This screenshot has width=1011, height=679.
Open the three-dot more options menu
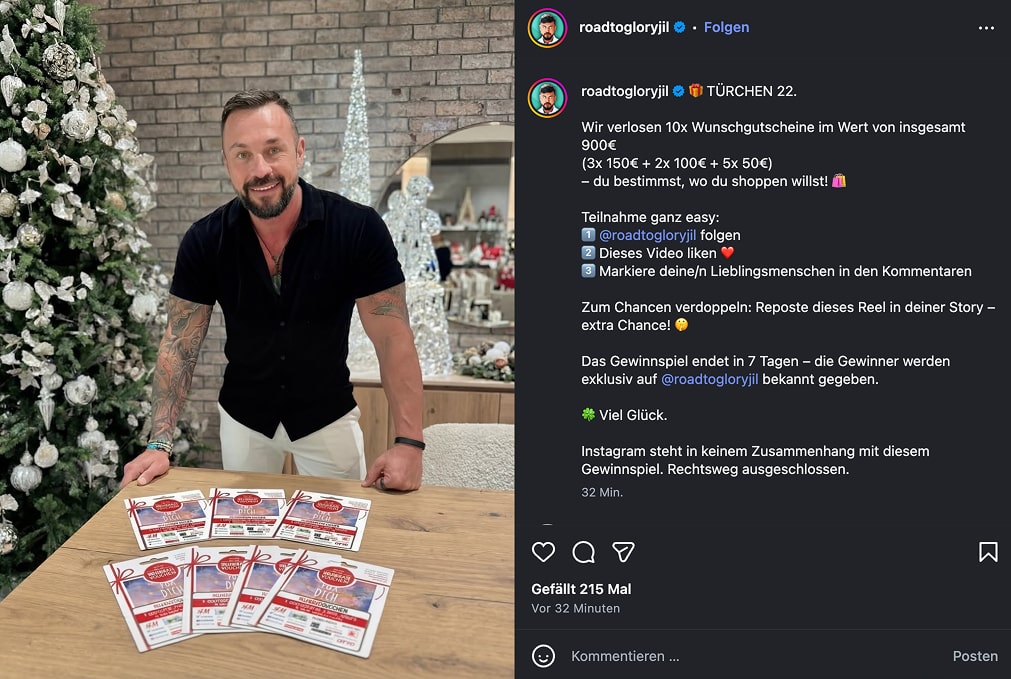coord(986,28)
